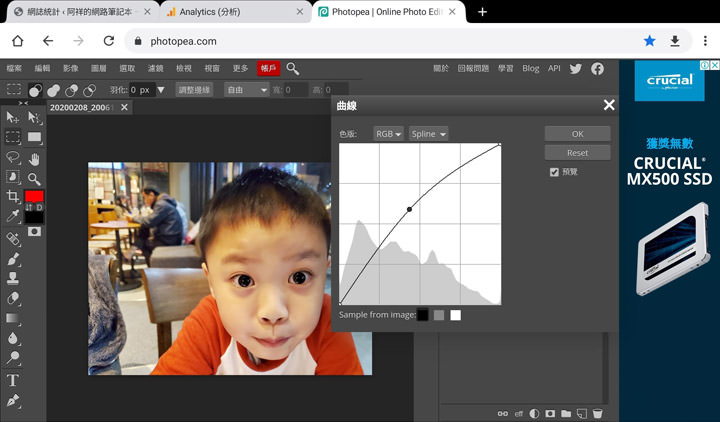The width and height of the screenshot is (720, 422).
Task: Toggle quick mask mode icon
Action: tap(35, 231)
